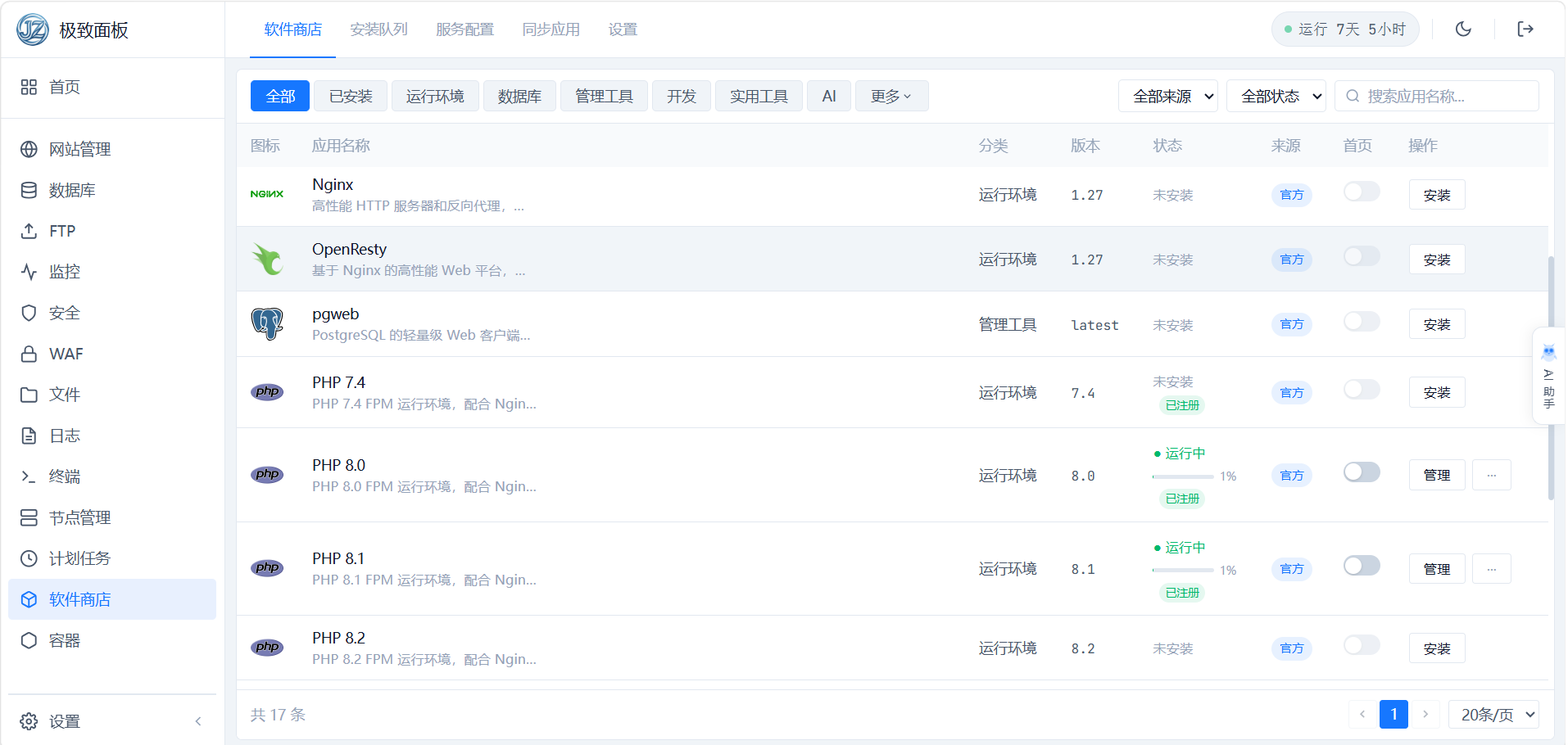Viewport: 1568px width, 745px height.
Task: Open the 监控 activity icon
Action: [29, 272]
